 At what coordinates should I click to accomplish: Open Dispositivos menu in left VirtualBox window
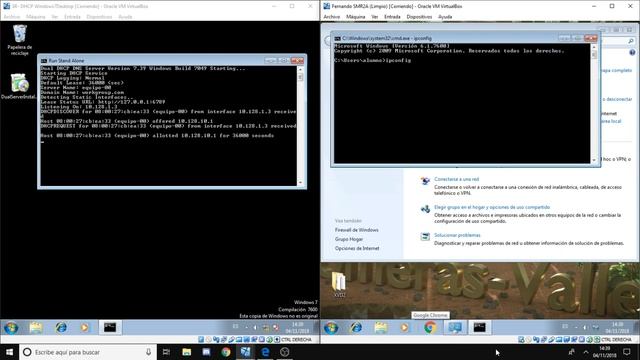pos(99,17)
